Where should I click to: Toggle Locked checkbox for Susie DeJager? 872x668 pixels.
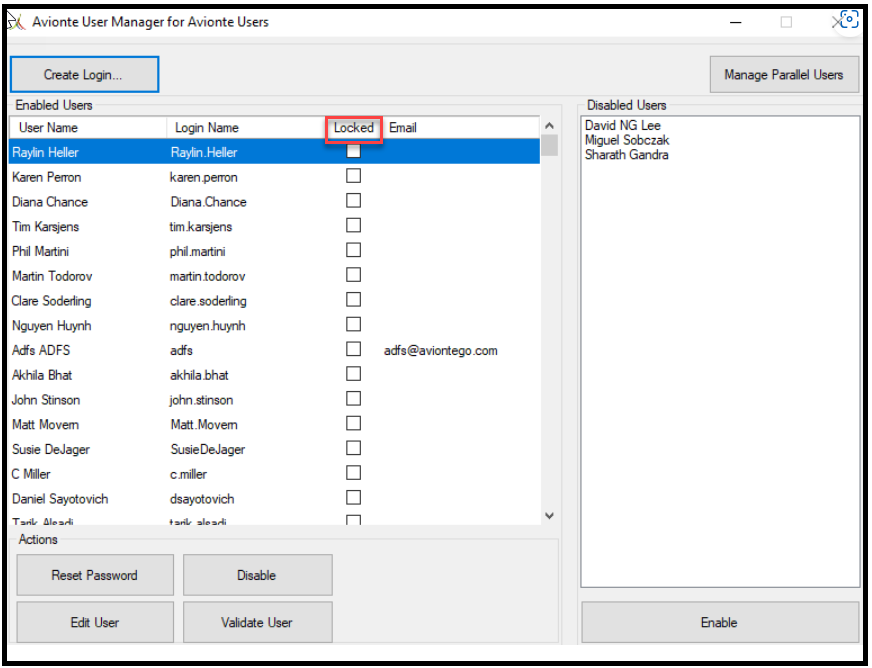354,448
